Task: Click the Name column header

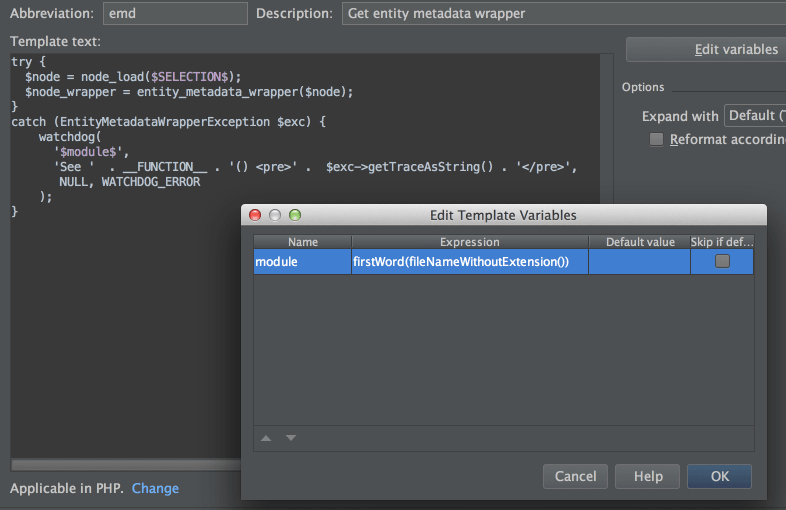Action: click(302, 242)
